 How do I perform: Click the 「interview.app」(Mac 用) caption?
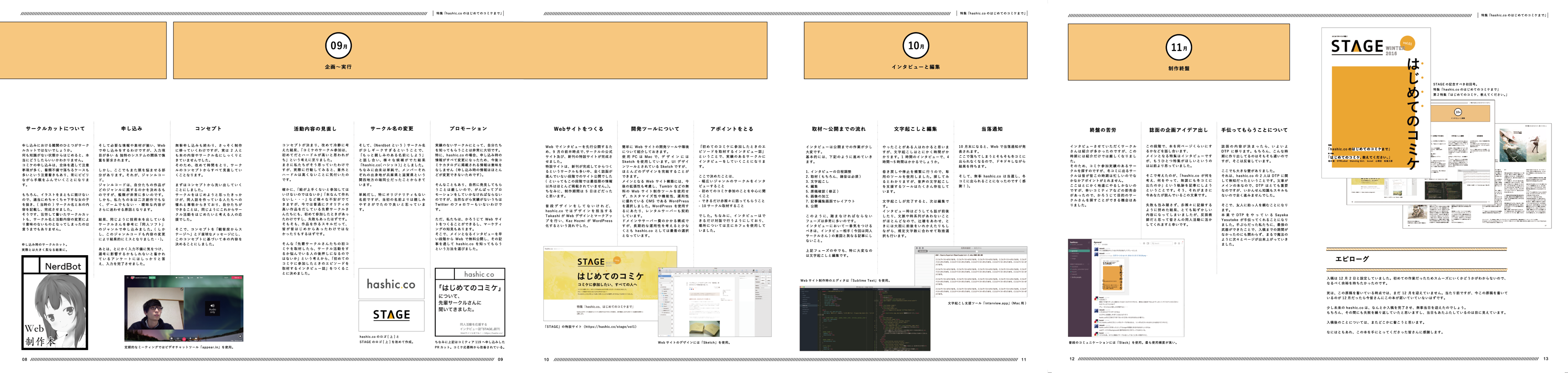[986, 303]
